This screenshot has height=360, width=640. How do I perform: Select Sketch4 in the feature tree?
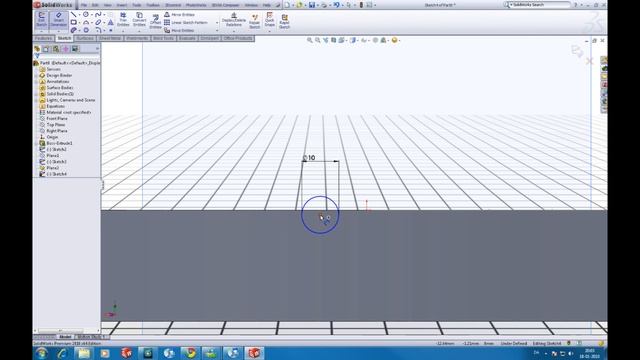56,174
